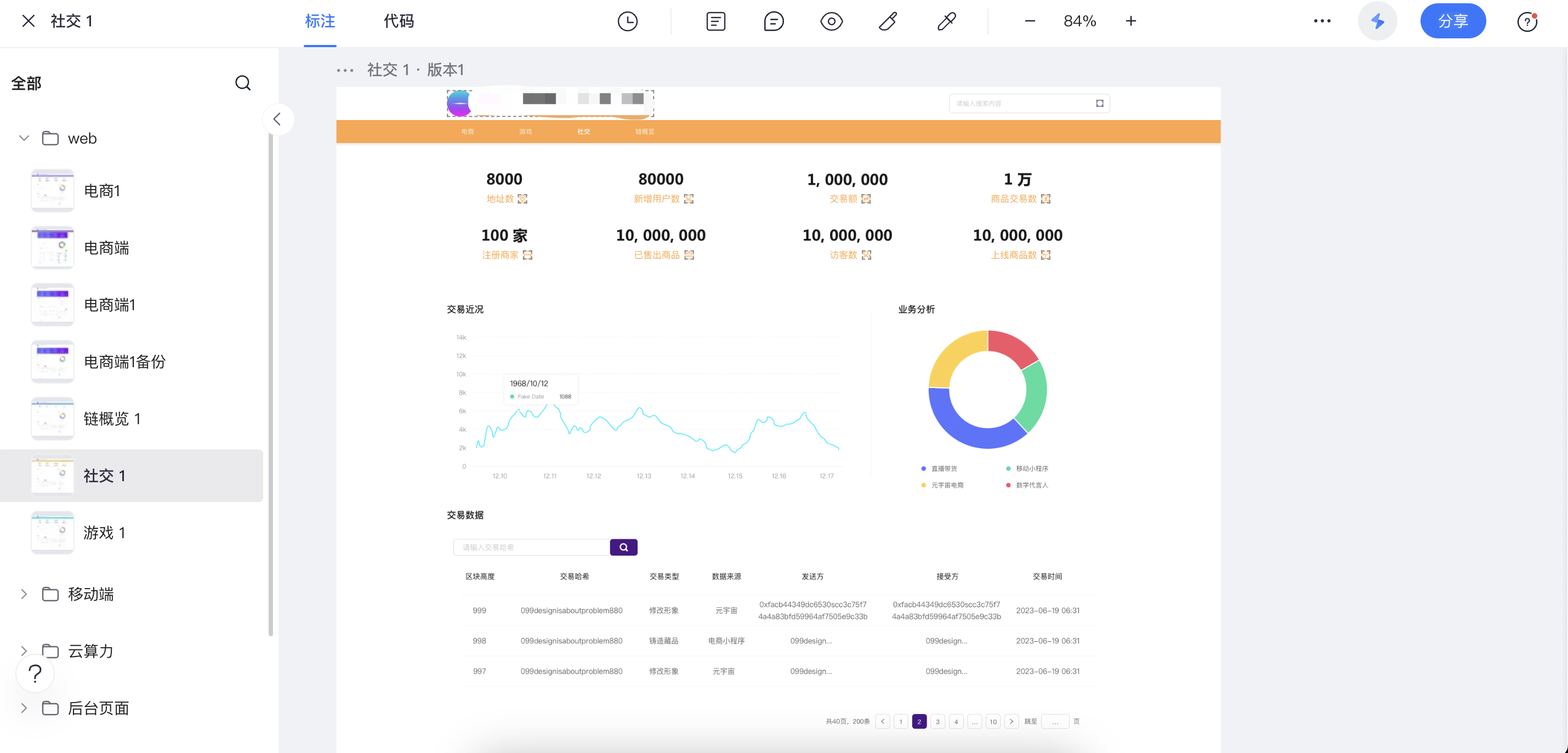This screenshot has height=753, width=1568.
Task: Click the floating question mark help button
Action: coord(35,674)
